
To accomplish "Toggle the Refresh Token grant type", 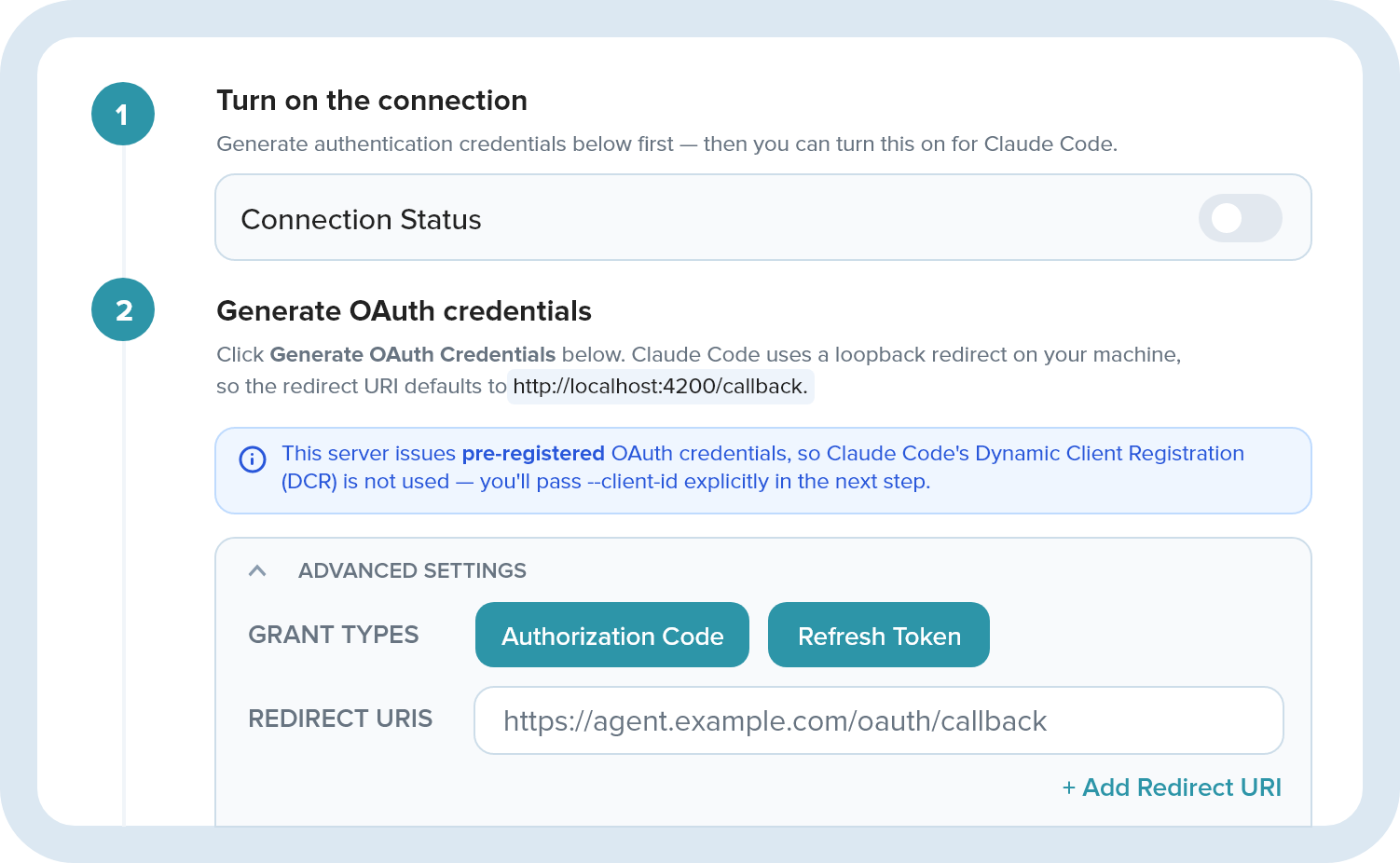I will point(879,635).
